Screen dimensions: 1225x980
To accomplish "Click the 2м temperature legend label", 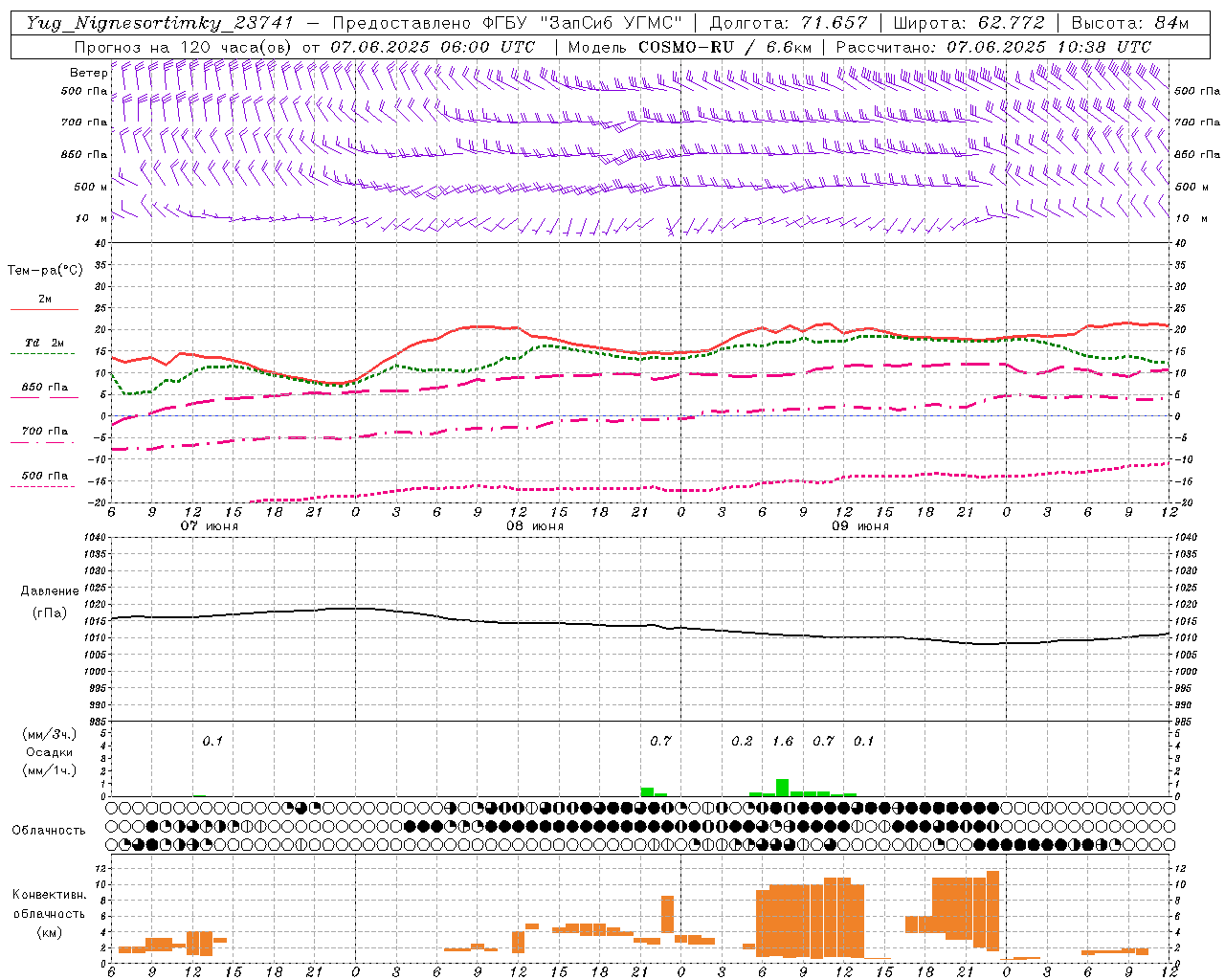I will coord(44,299).
